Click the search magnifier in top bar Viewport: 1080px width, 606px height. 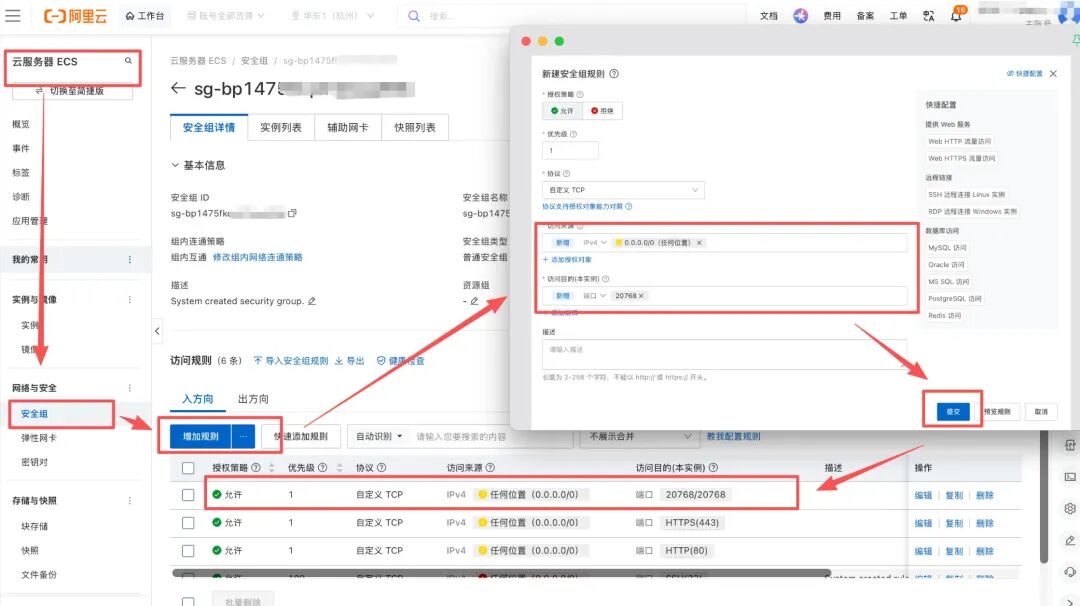(x=413, y=16)
